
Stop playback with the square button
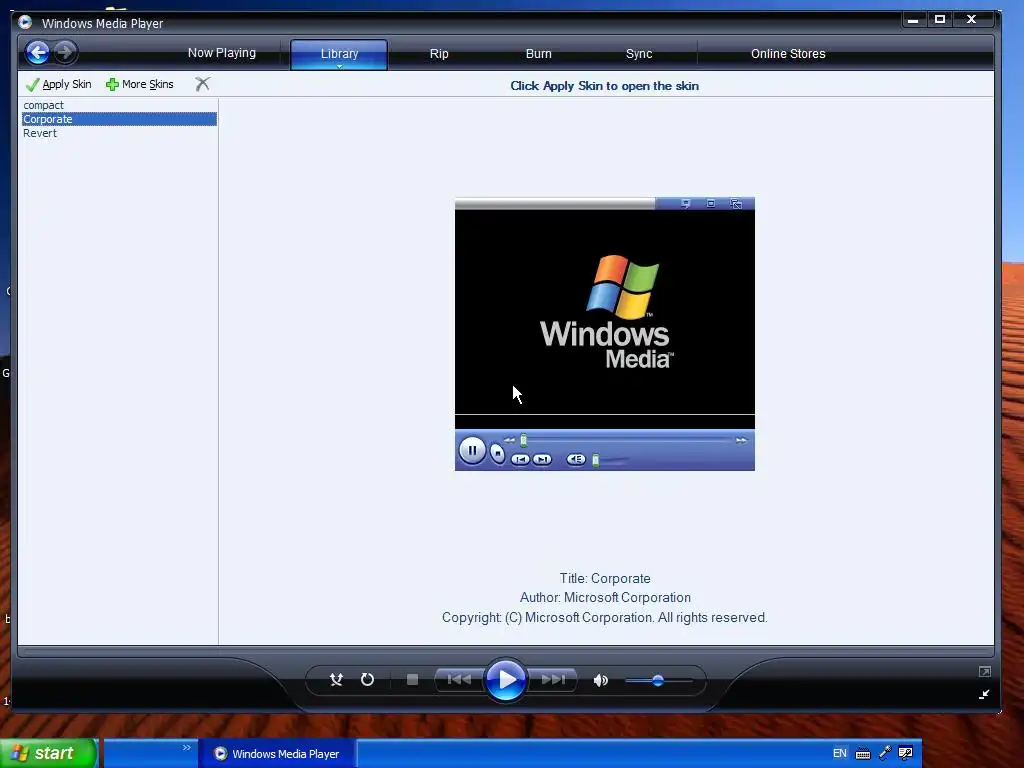[x=412, y=680]
